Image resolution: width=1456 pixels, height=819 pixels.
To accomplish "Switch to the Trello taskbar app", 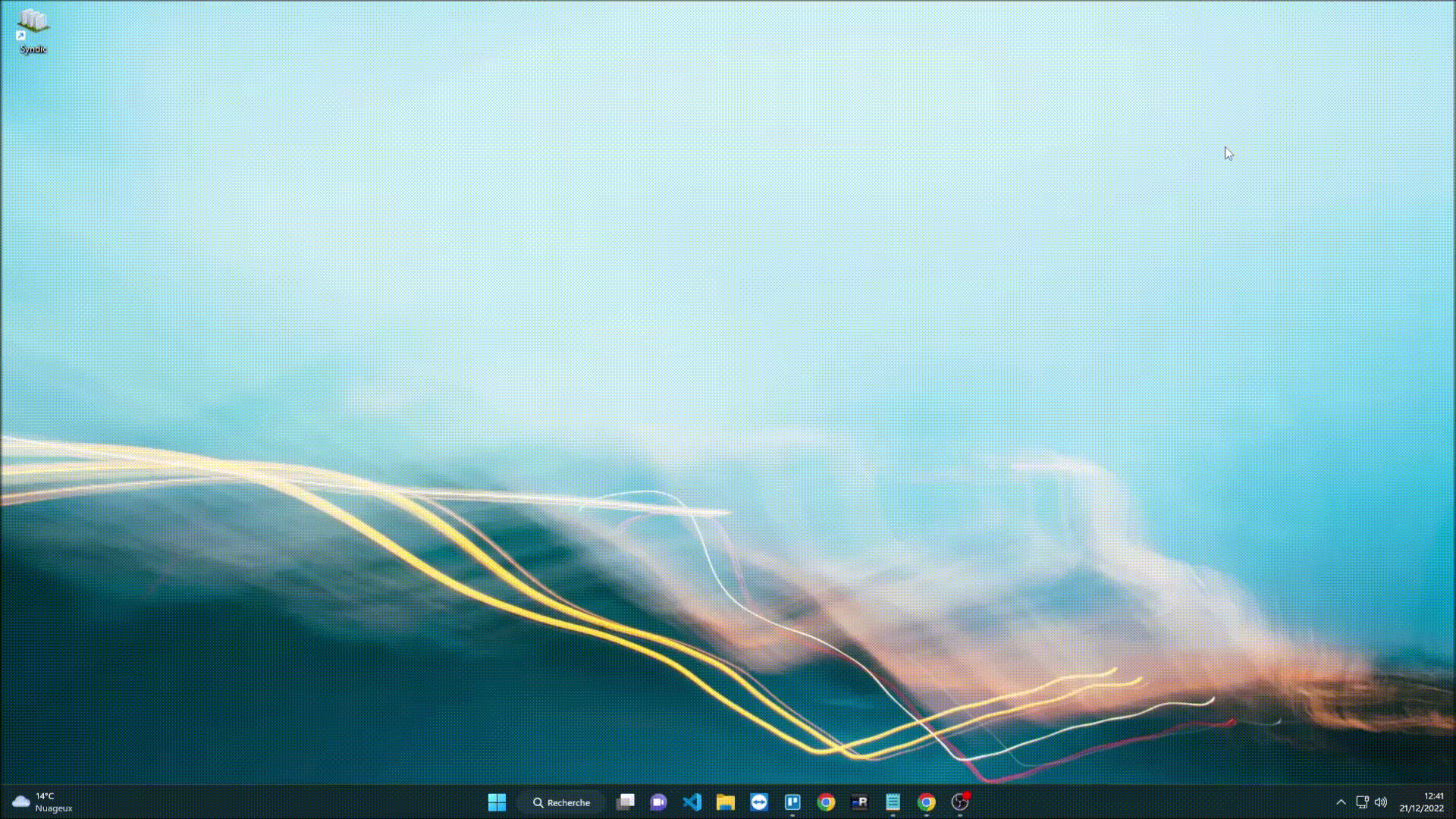I will pos(792,802).
